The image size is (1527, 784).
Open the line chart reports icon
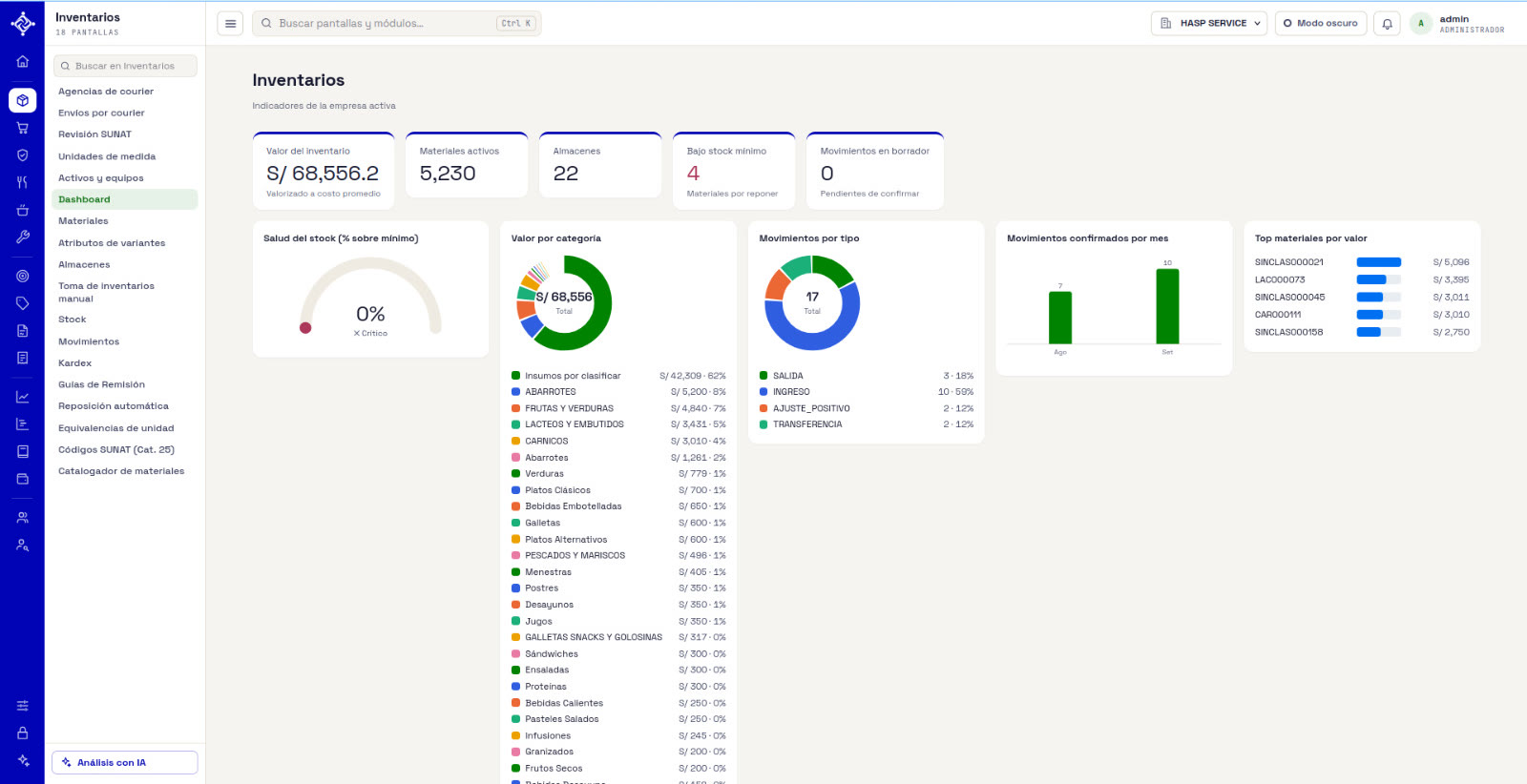click(x=22, y=397)
